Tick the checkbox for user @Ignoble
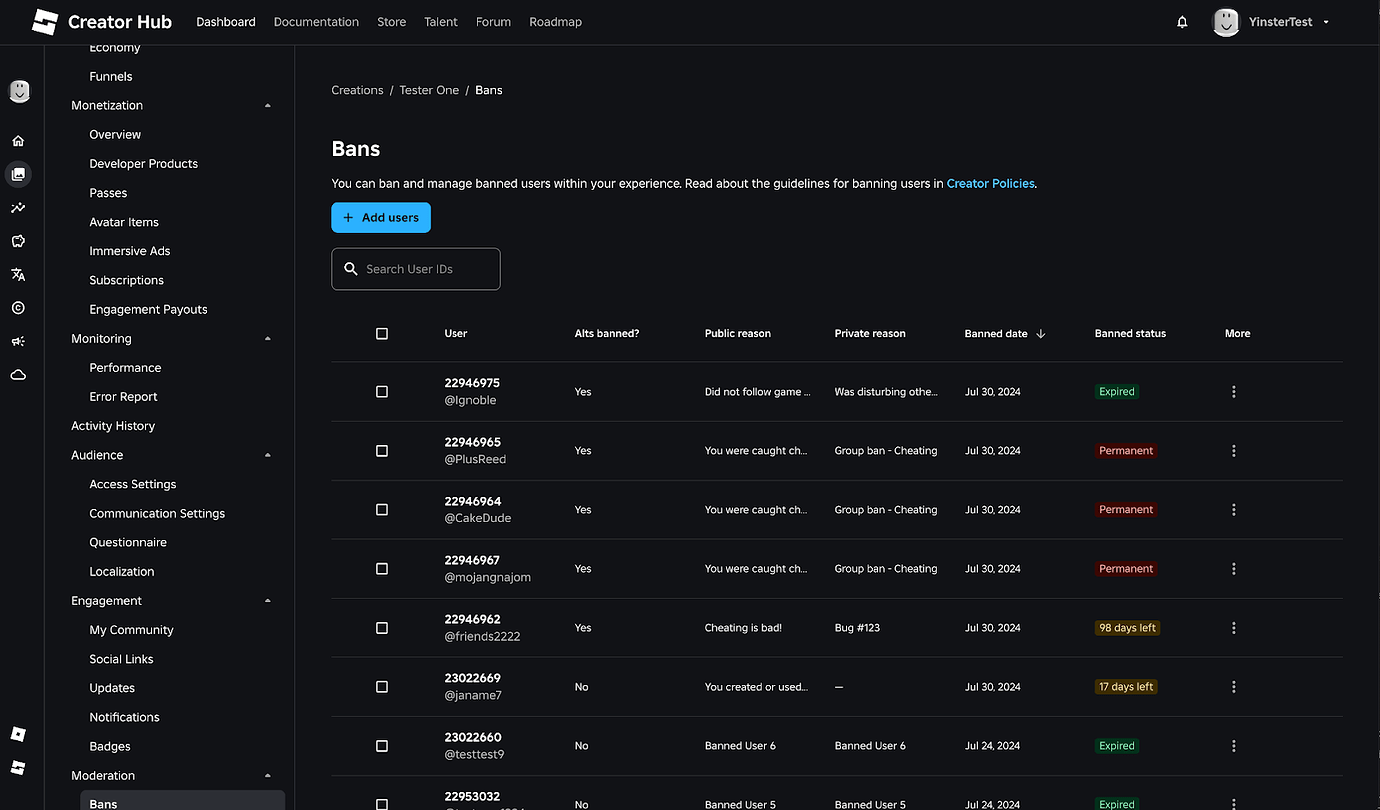The width and height of the screenshot is (1380, 810). pyautogui.click(x=381, y=391)
